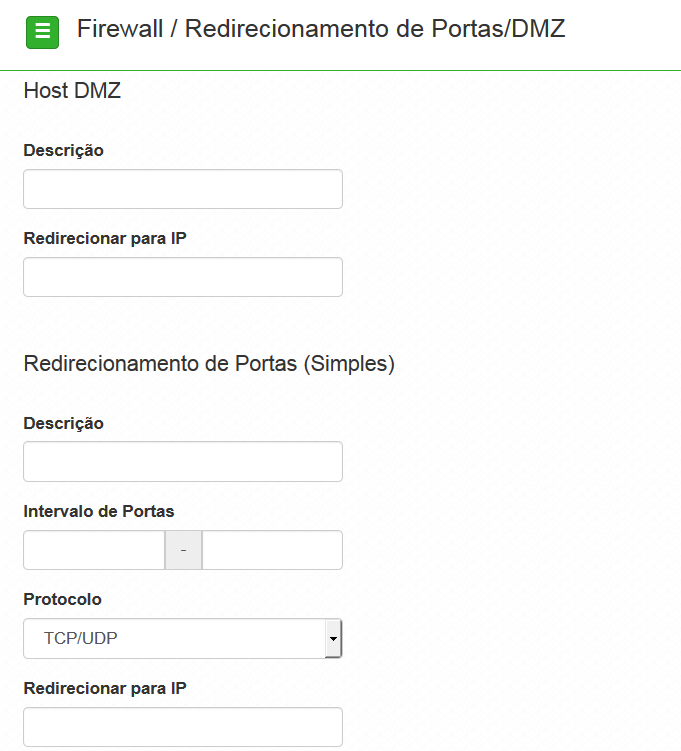Click the Intervalo de Portas label
This screenshot has width=681, height=751.
[x=99, y=511]
